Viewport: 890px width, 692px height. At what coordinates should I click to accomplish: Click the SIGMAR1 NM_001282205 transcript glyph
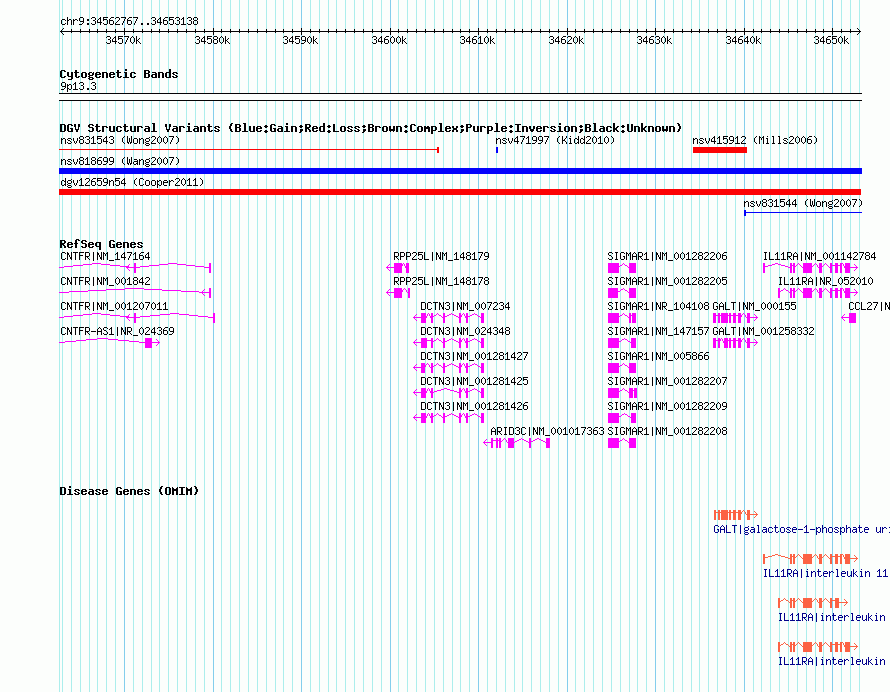coord(622,293)
